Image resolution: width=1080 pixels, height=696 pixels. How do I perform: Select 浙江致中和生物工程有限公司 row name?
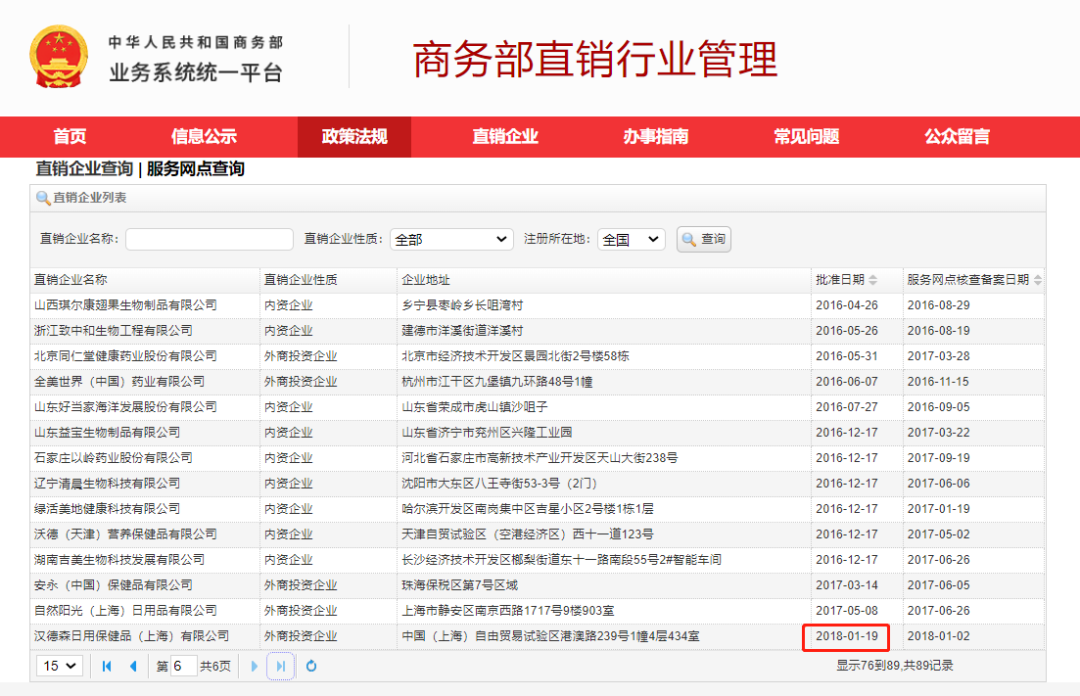pos(114,331)
